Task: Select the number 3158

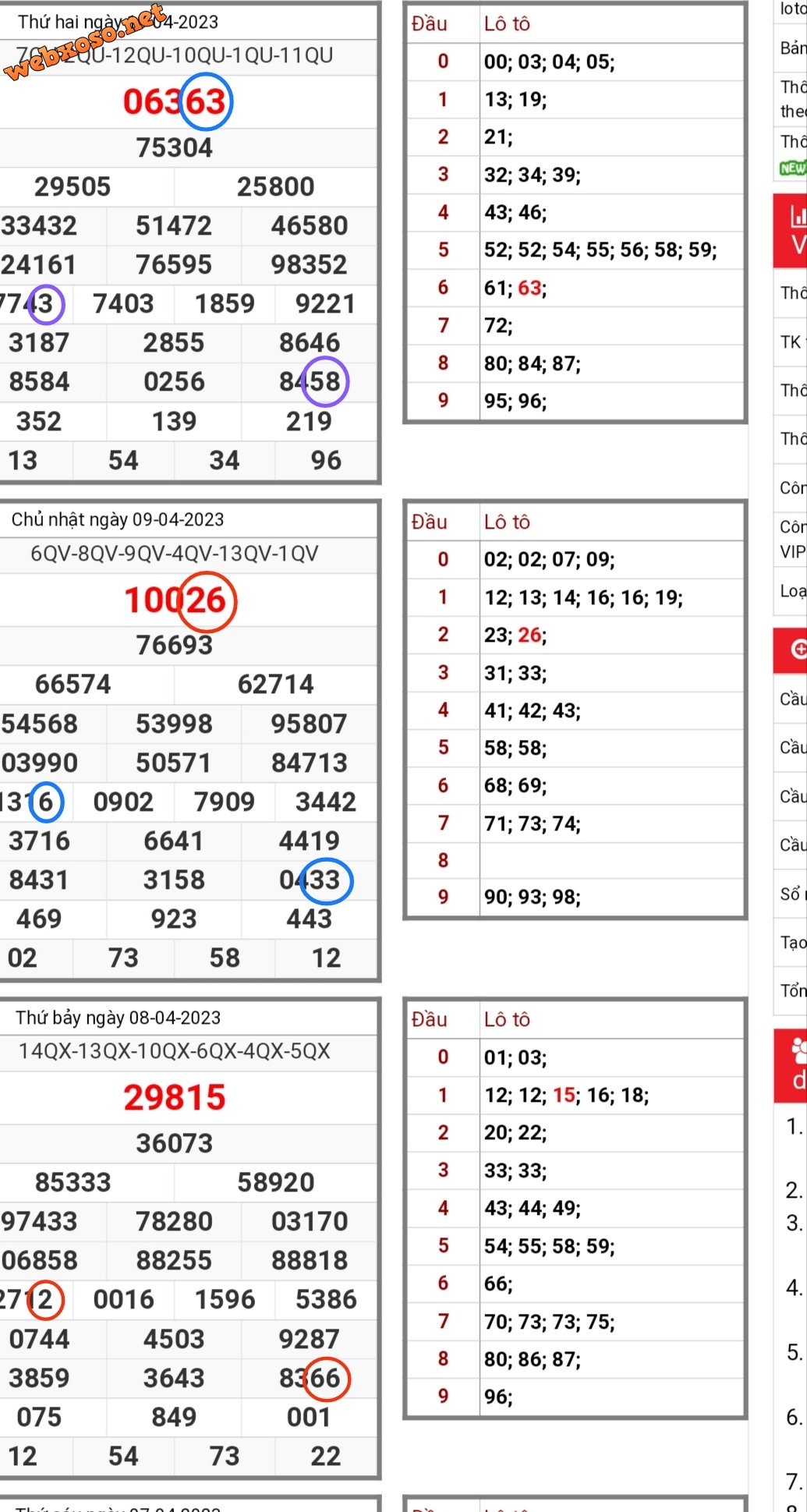Action: coord(174,880)
